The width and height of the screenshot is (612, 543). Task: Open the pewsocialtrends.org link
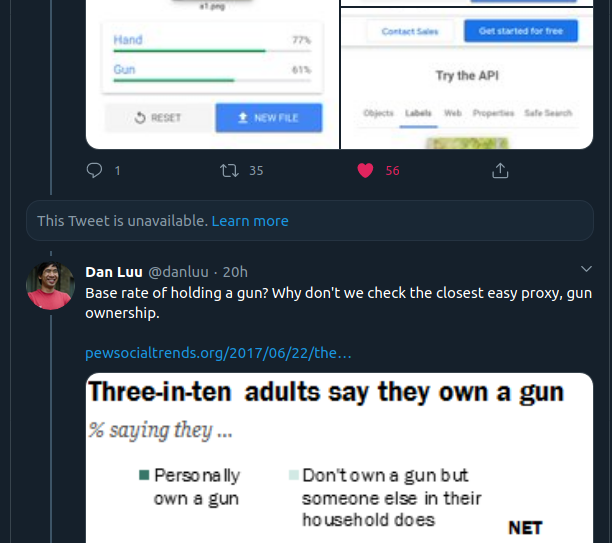[218, 353]
